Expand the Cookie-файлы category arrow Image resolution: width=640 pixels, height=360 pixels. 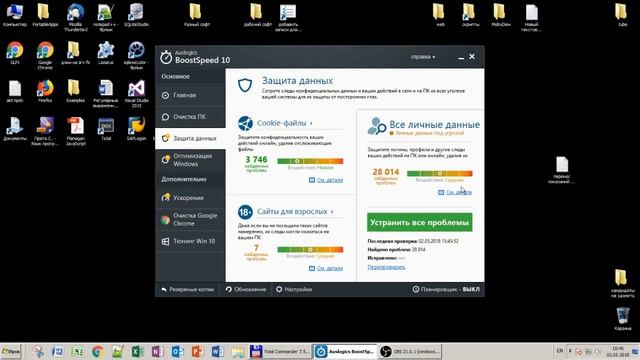point(311,123)
